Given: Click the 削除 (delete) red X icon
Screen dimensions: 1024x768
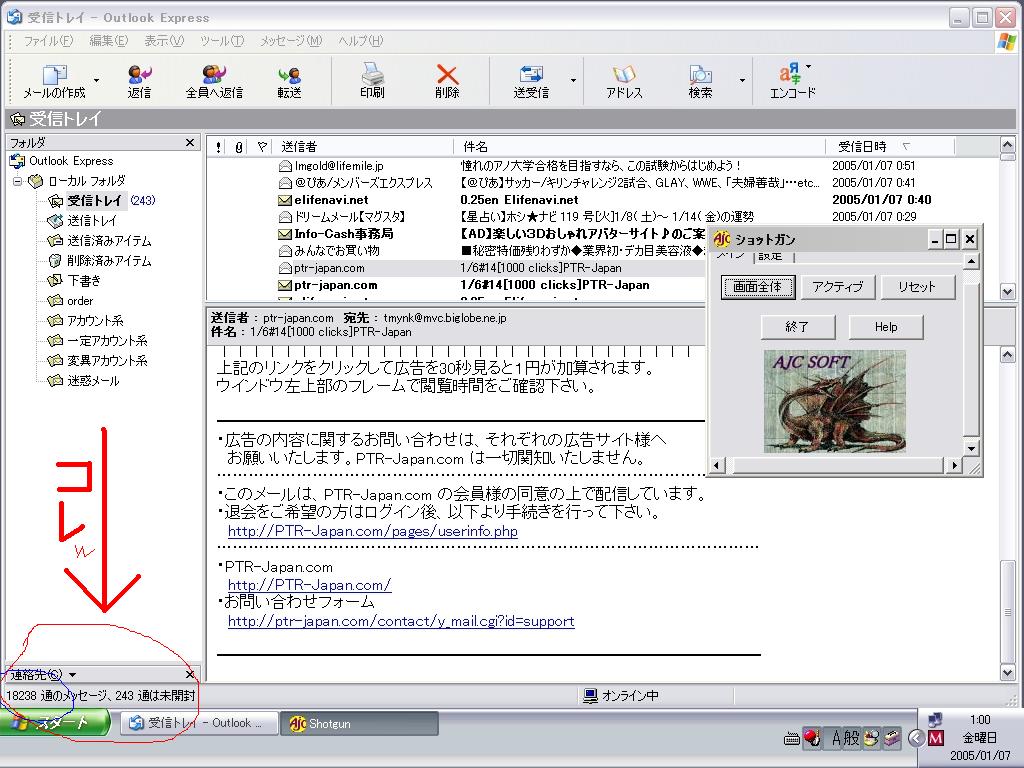Looking at the screenshot, I should tap(447, 82).
